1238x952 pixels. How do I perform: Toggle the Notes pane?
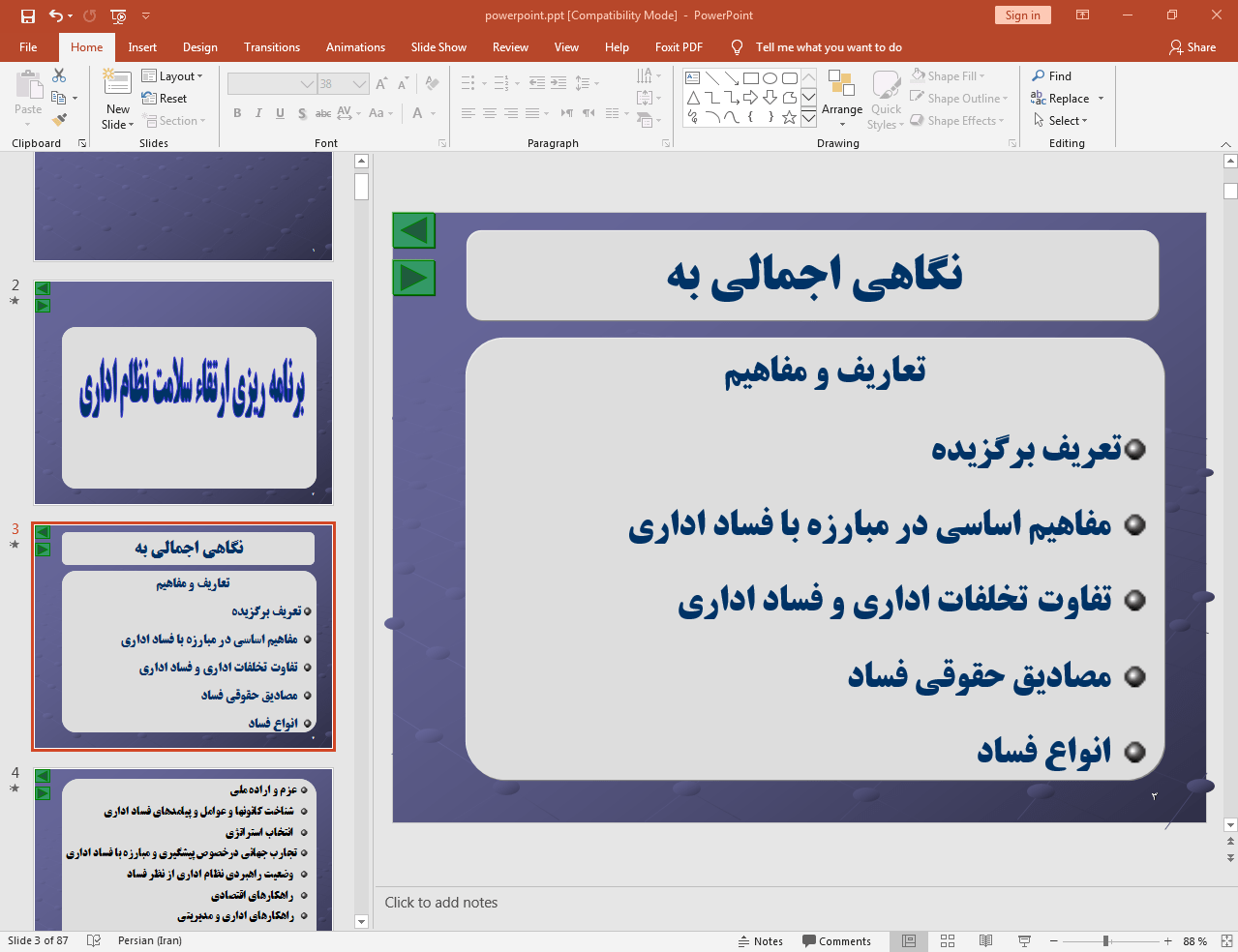click(760, 940)
